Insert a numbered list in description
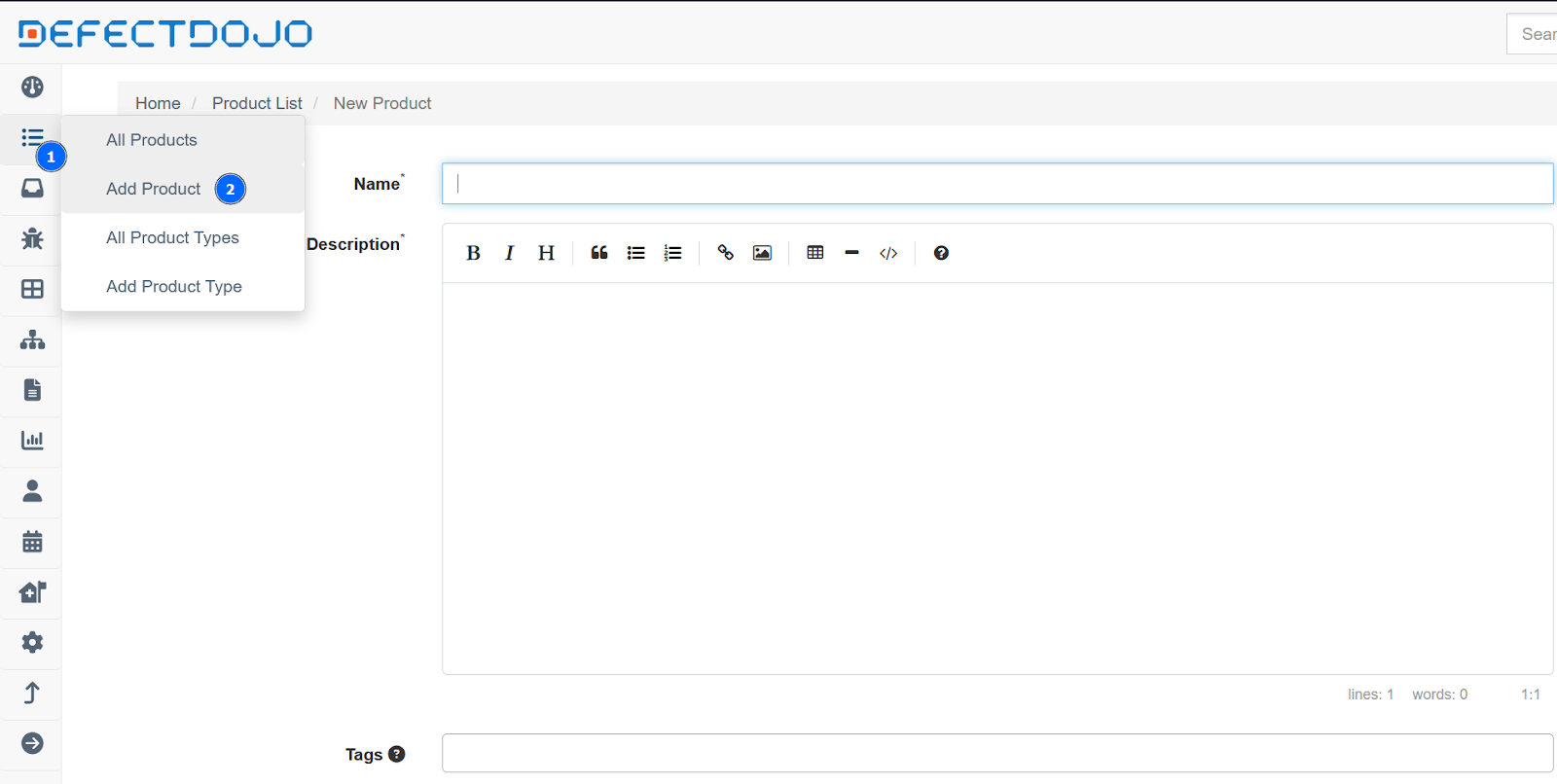This screenshot has width=1557, height=784. [672, 253]
